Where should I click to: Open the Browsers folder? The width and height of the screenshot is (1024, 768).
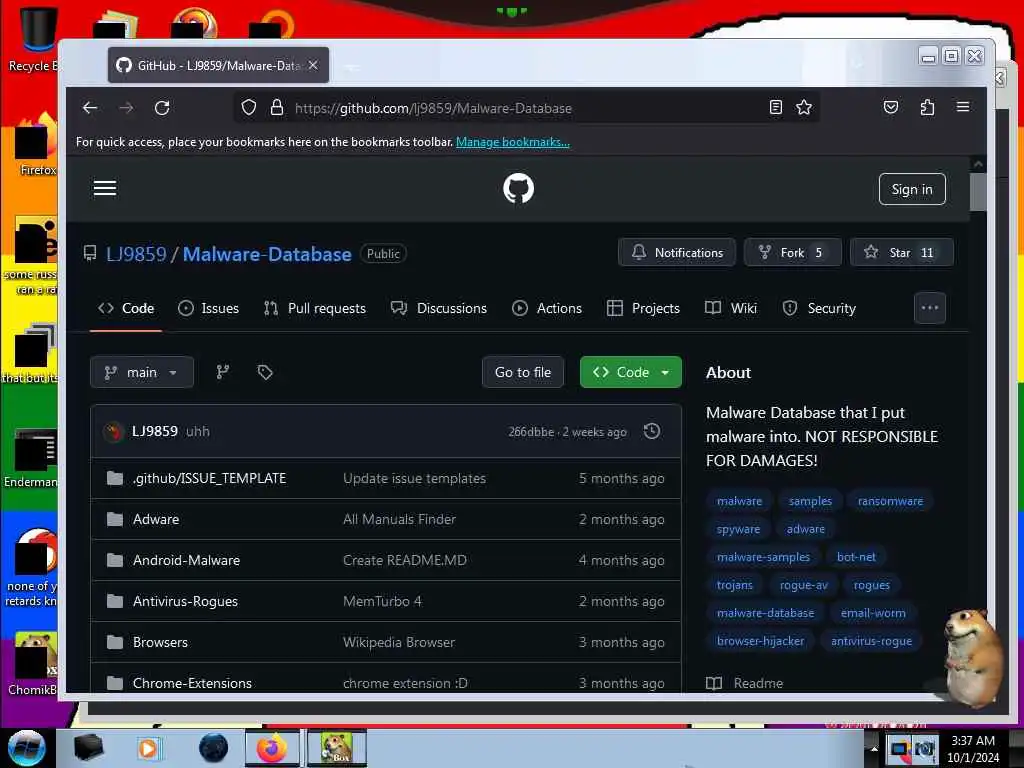click(x=160, y=643)
